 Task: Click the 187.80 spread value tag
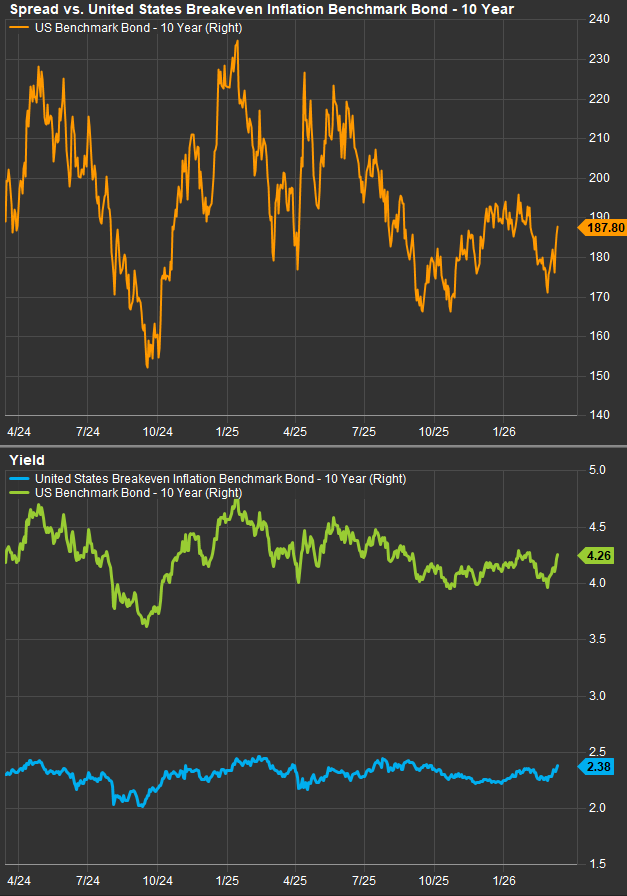tap(602, 227)
